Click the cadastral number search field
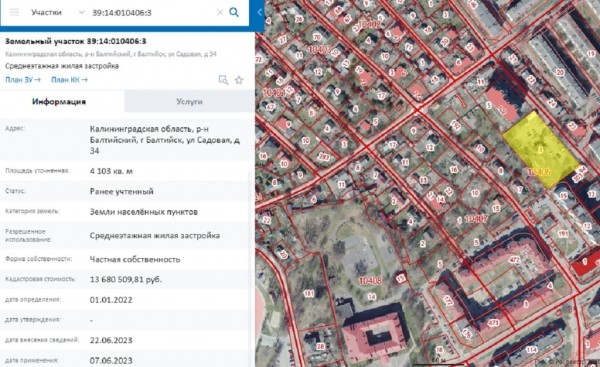600x367 pixels. point(151,13)
